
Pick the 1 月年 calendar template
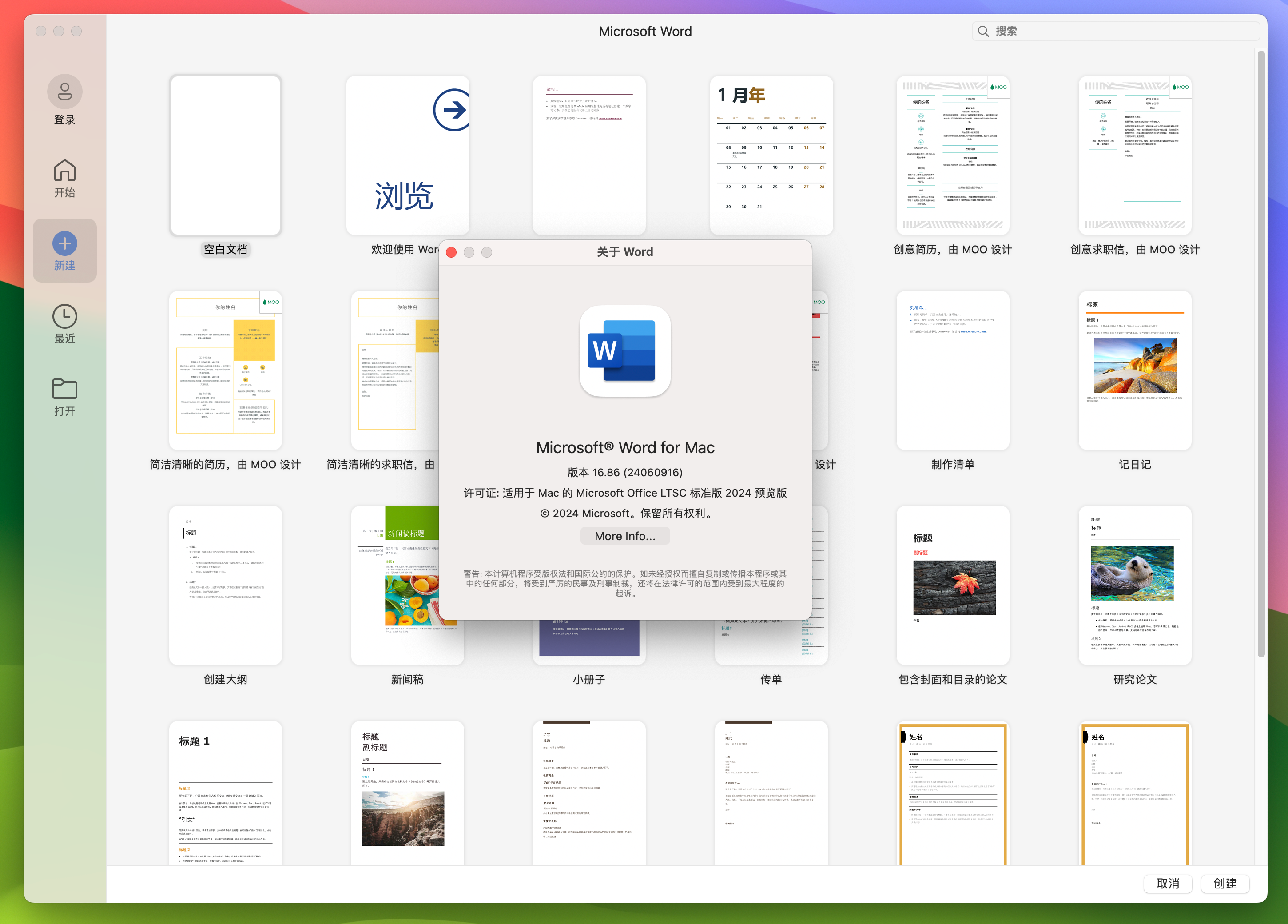coord(771,155)
